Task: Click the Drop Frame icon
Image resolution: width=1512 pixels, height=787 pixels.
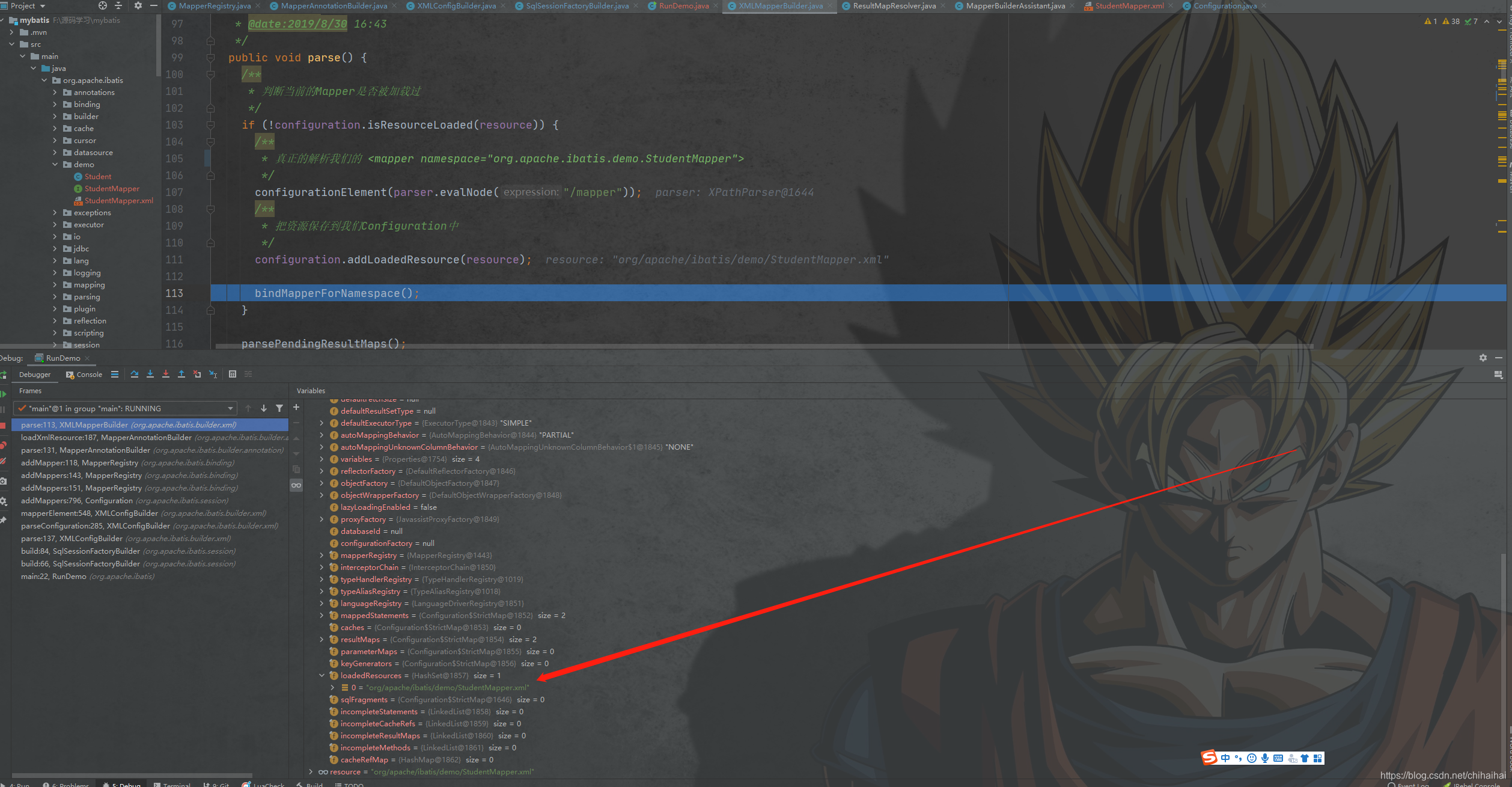Action: point(197,374)
